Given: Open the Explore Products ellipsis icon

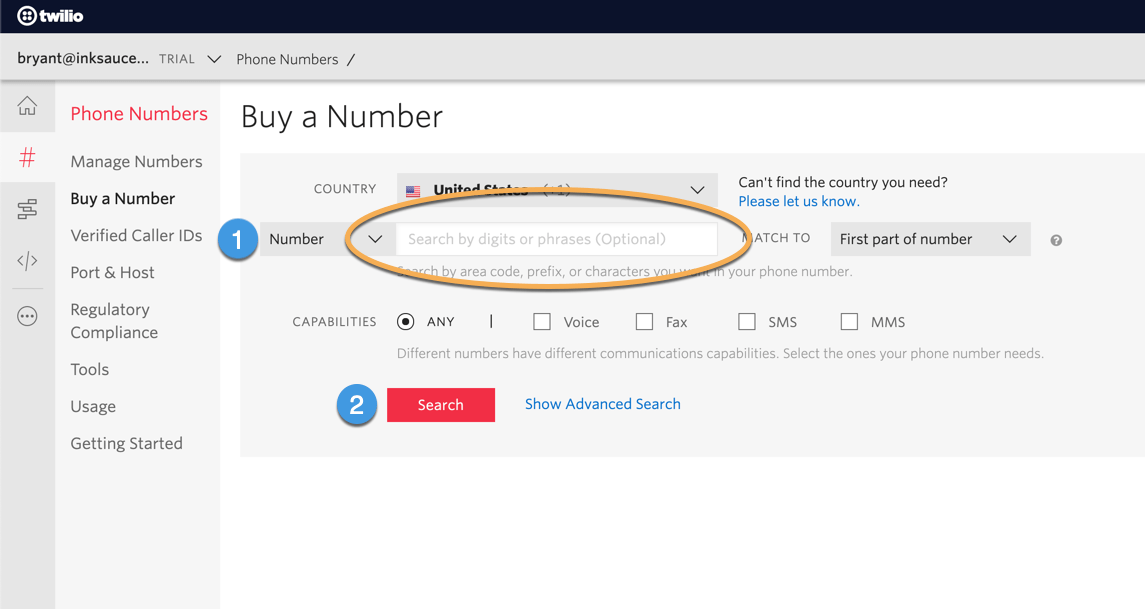Looking at the screenshot, I should [27, 315].
